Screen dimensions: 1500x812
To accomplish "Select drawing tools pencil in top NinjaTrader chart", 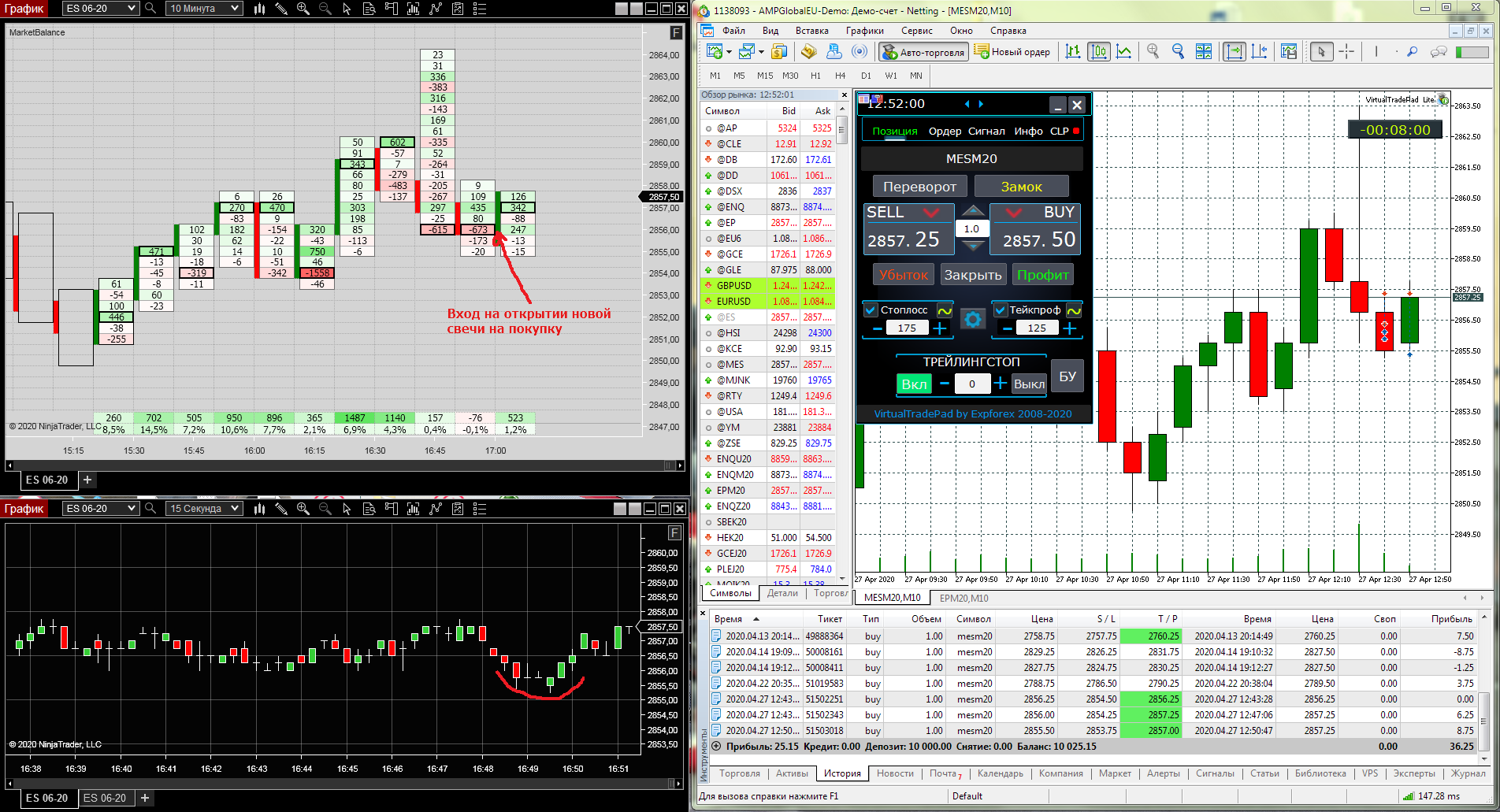I will pyautogui.click(x=281, y=9).
